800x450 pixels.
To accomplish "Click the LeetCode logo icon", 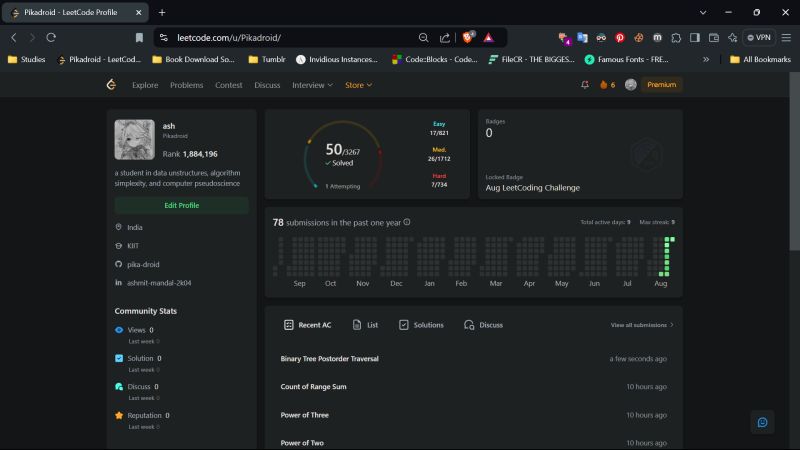I will click(111, 85).
